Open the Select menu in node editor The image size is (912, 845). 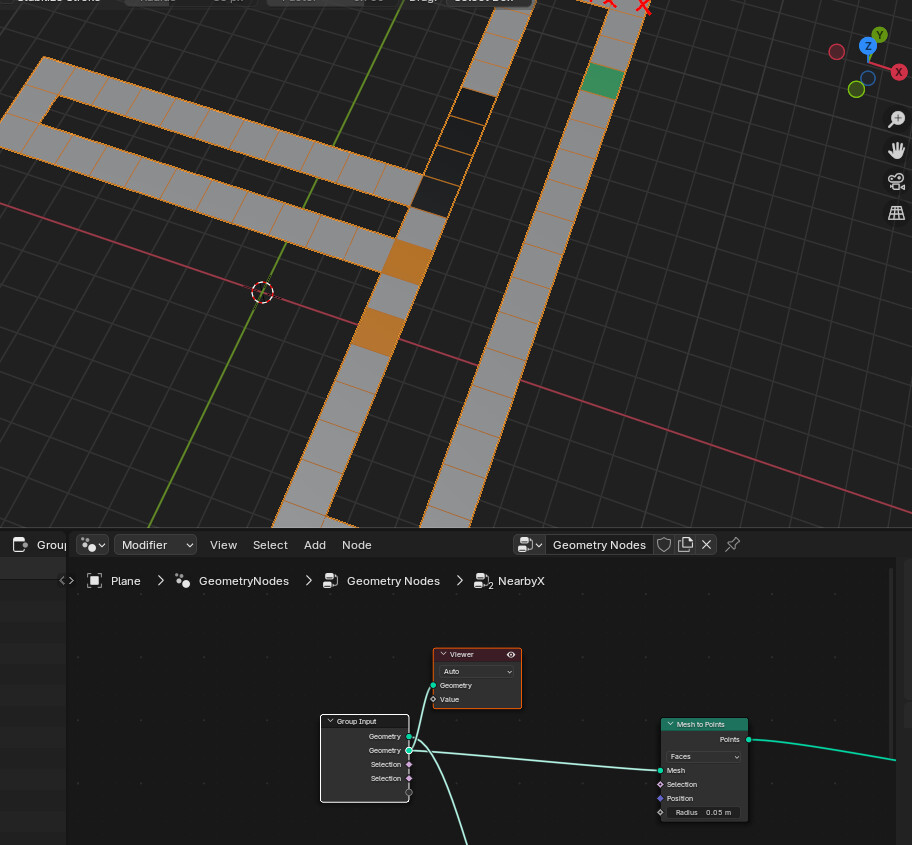tap(270, 545)
